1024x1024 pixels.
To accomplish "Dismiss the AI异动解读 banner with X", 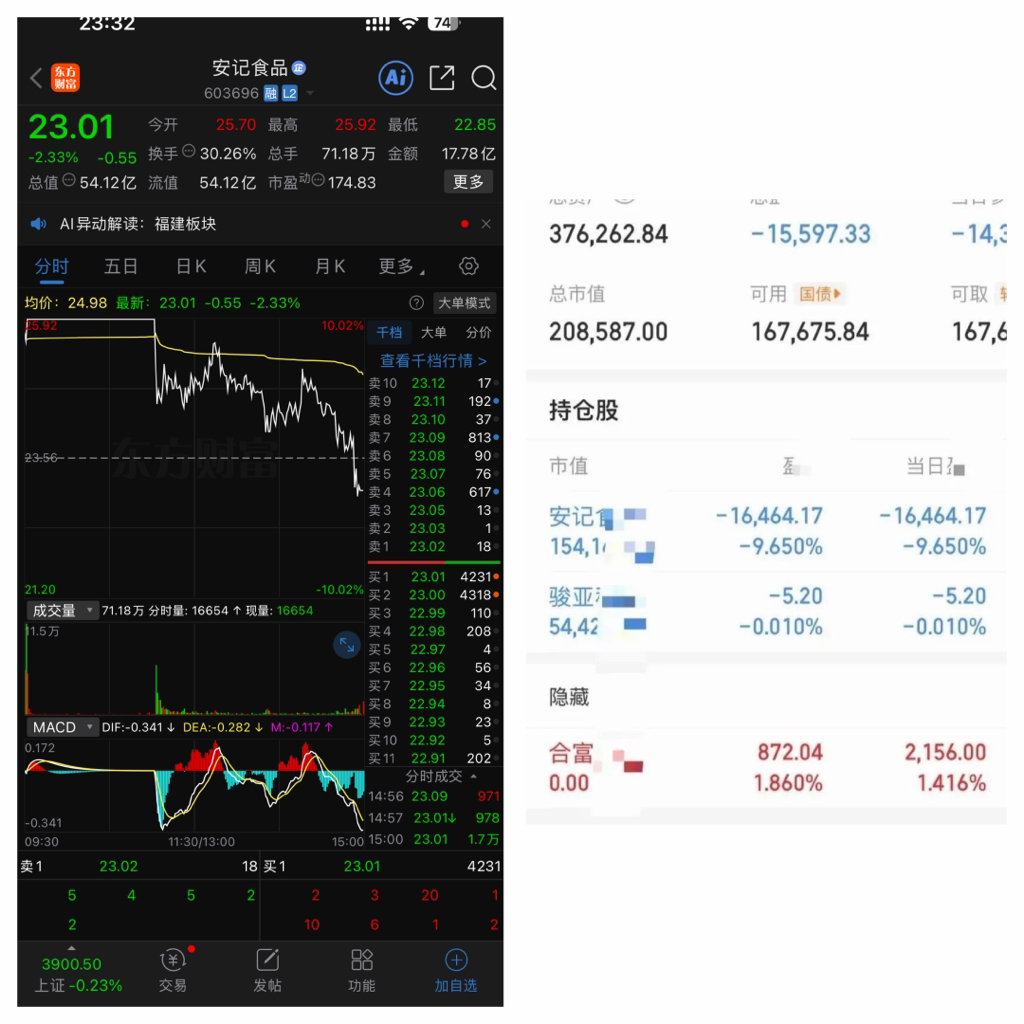I will click(486, 224).
